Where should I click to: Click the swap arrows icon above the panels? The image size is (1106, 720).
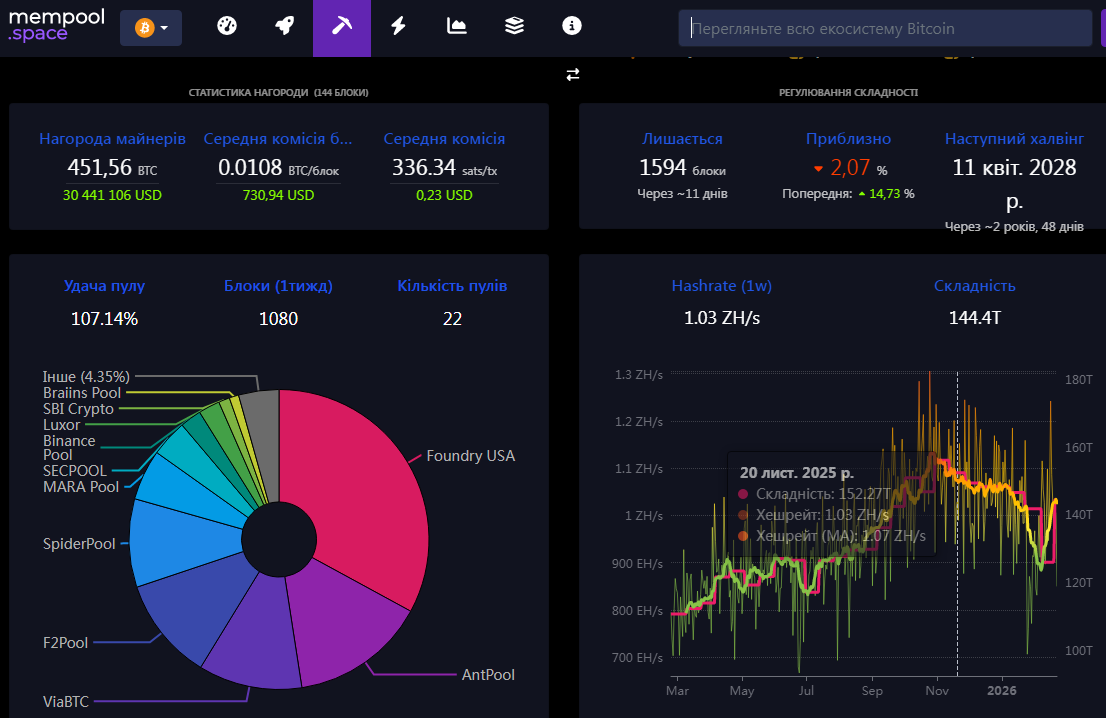click(x=573, y=75)
